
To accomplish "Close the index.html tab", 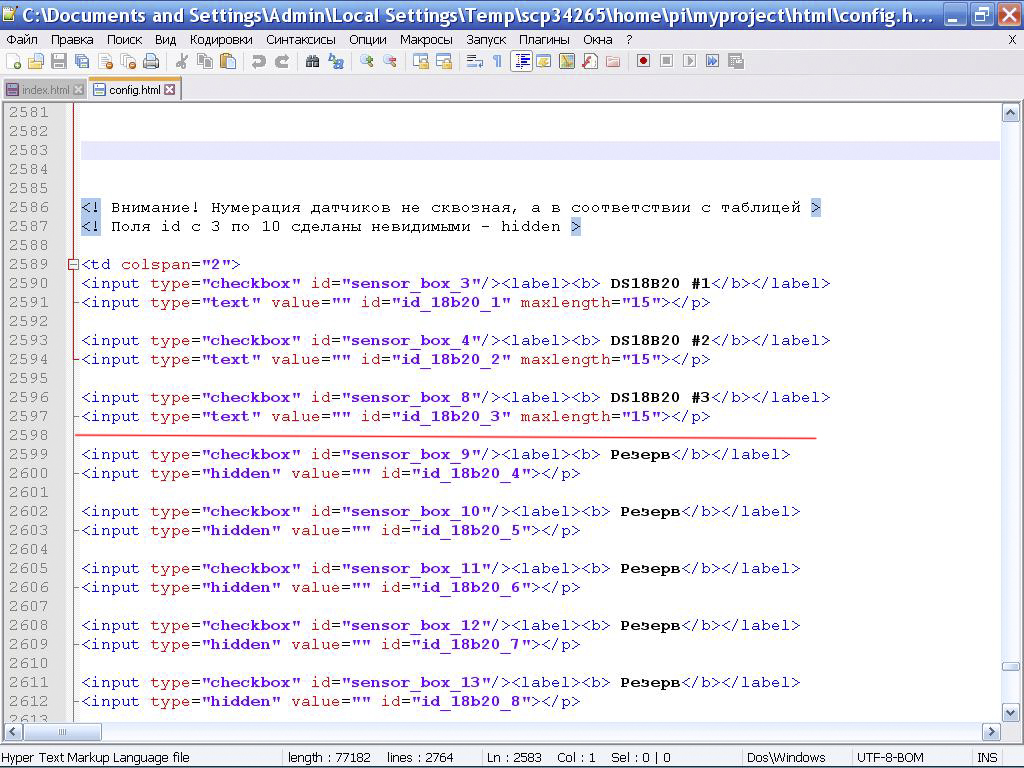I will [78, 90].
